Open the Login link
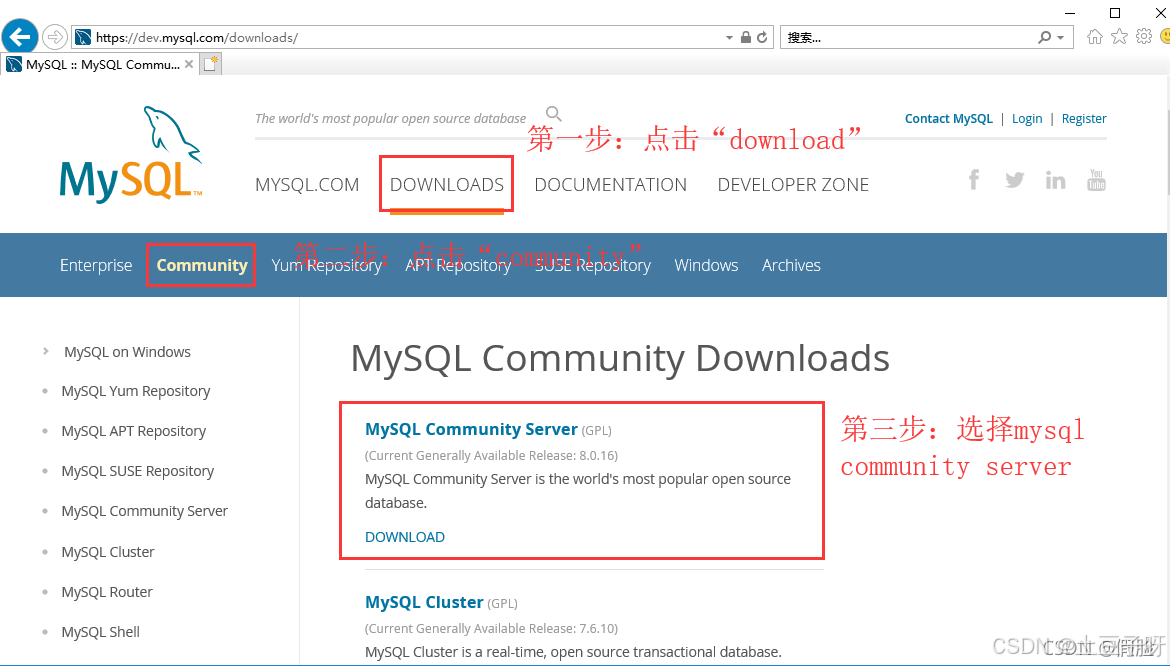The width and height of the screenshot is (1170, 666). tap(1027, 119)
